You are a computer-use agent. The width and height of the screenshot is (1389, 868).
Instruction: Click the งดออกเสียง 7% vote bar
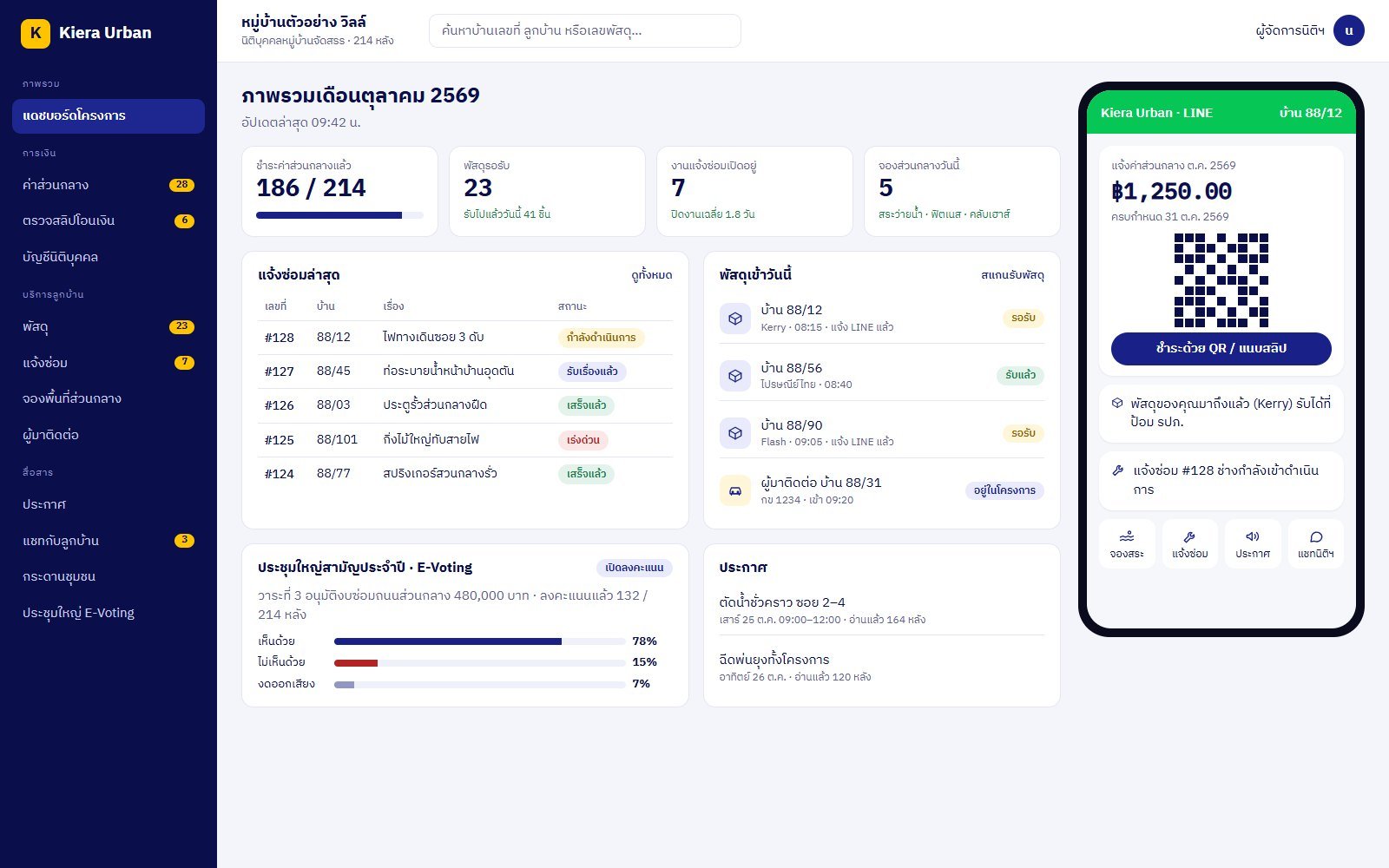coord(480,684)
